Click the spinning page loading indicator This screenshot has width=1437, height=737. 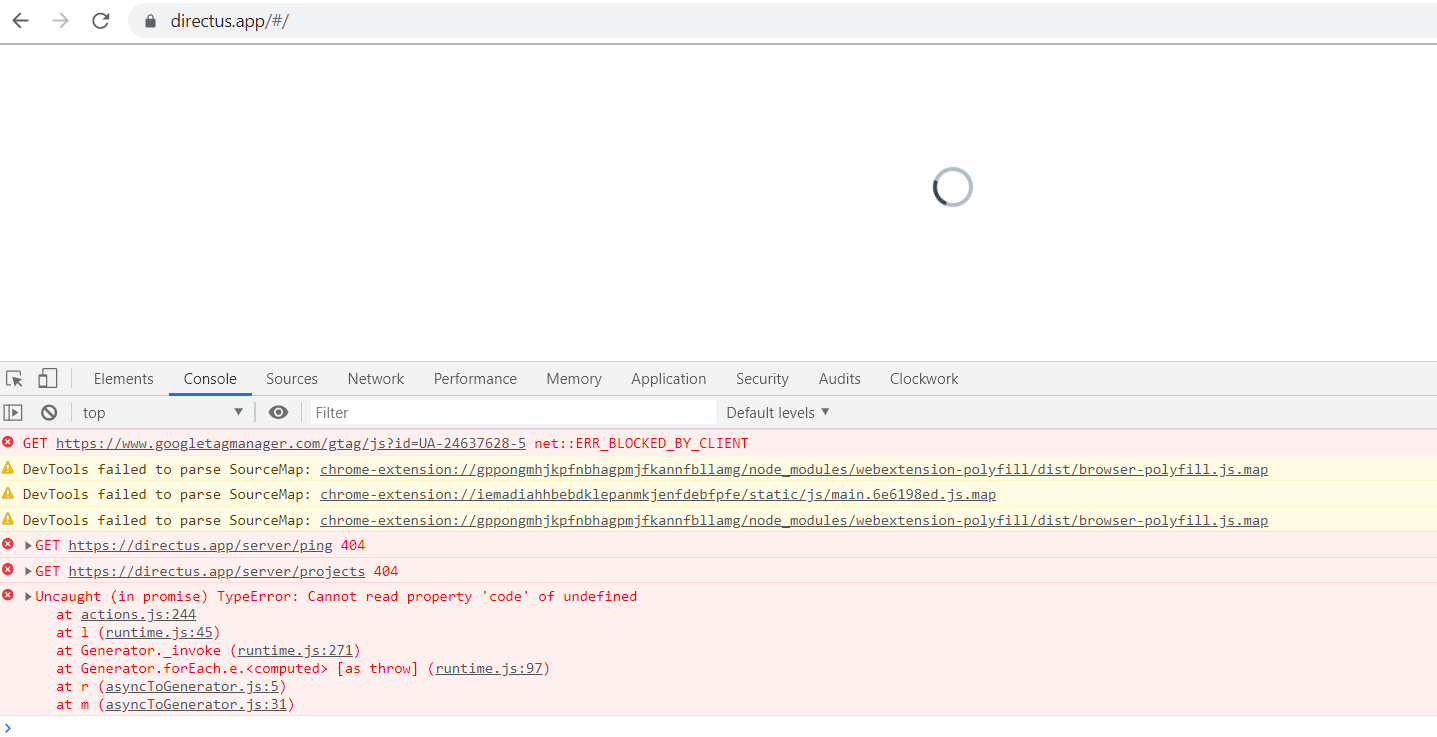click(x=952, y=187)
